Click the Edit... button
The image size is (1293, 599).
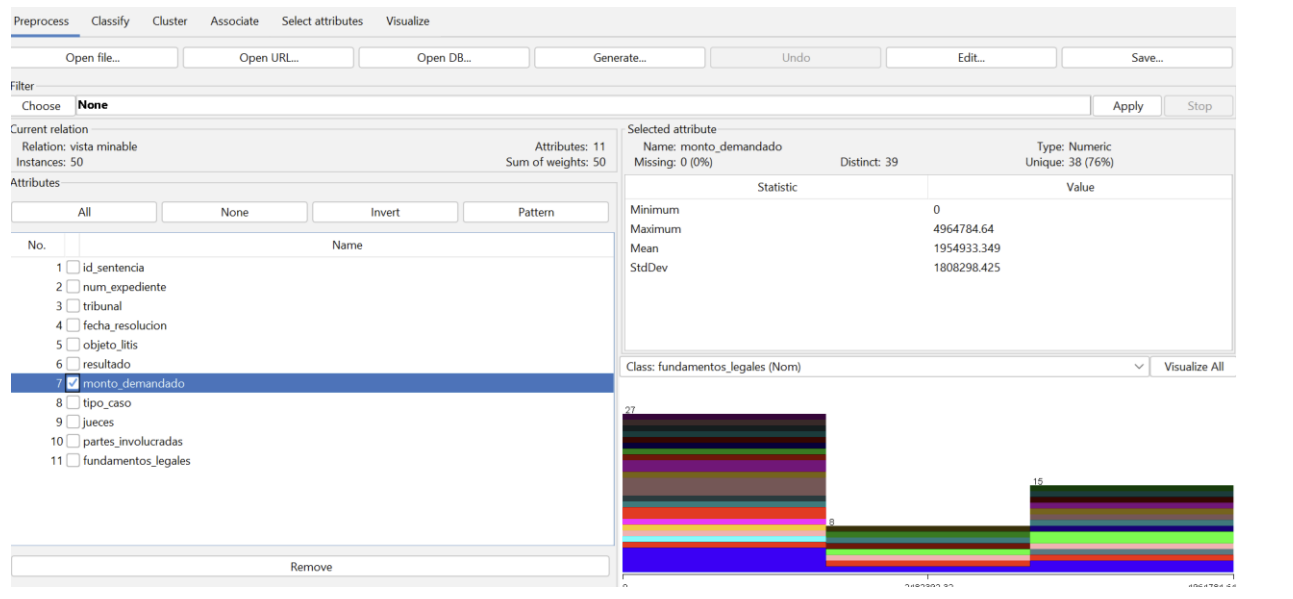(x=971, y=58)
